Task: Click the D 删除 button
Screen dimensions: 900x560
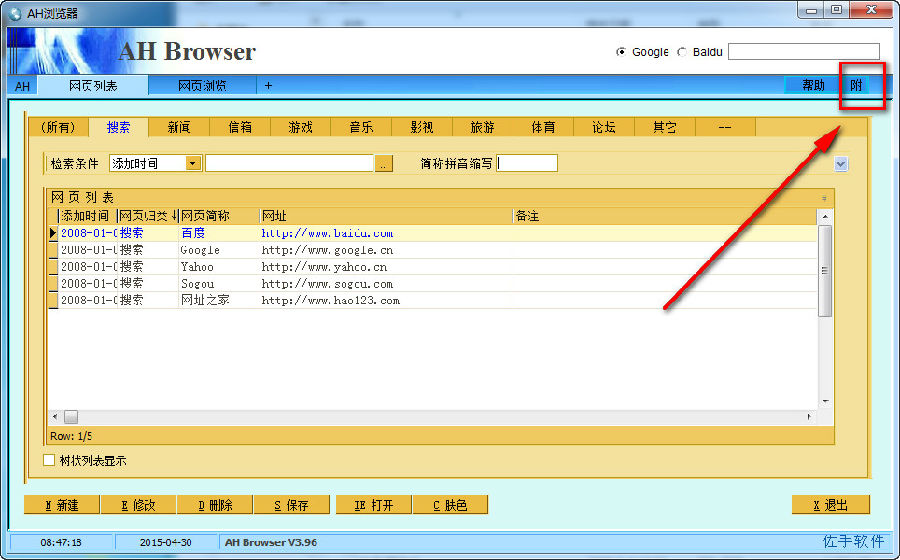Action: click(215, 505)
